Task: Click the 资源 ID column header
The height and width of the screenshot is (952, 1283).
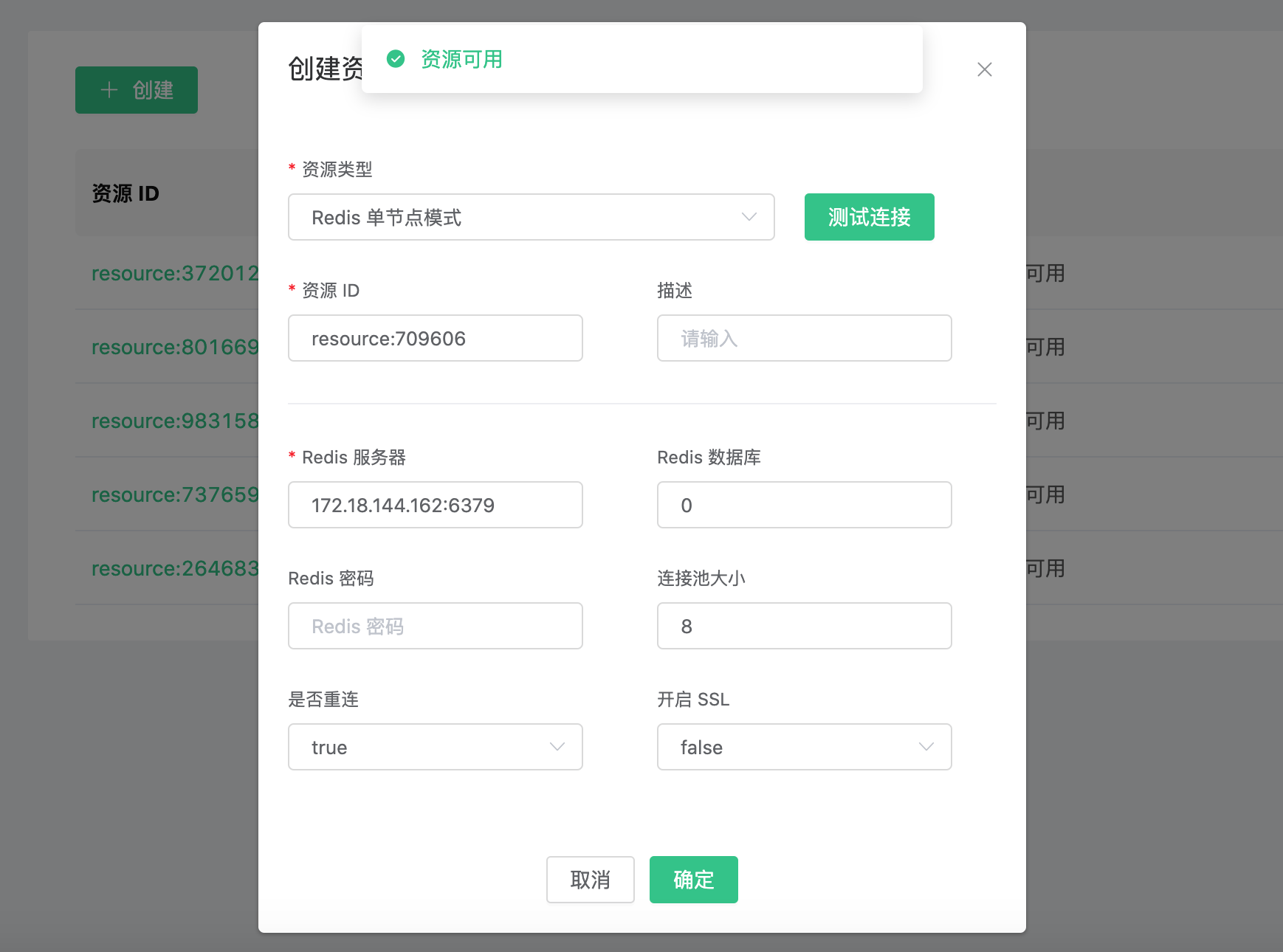Action: [x=125, y=193]
